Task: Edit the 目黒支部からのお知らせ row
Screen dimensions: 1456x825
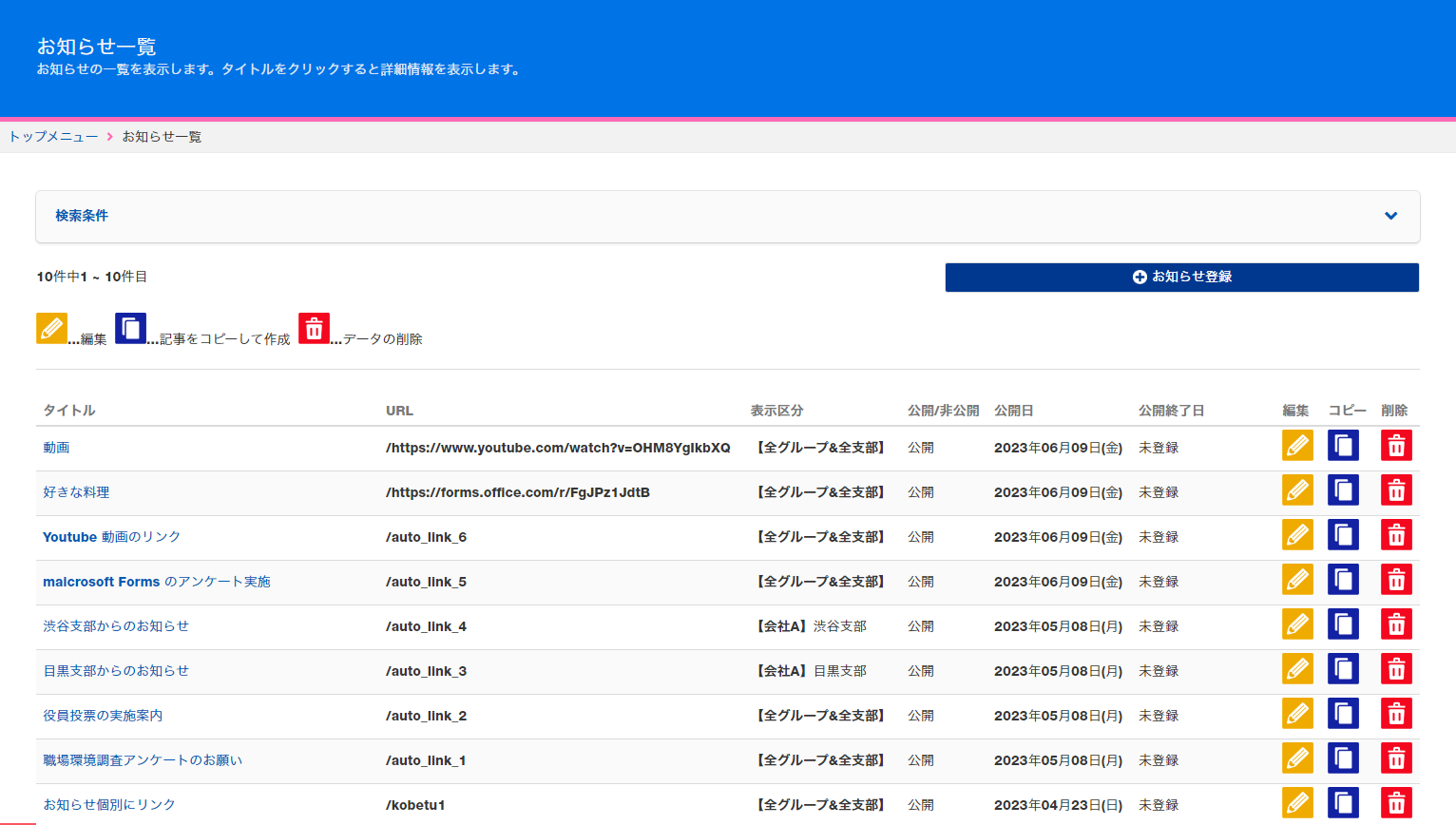Action: [1297, 669]
